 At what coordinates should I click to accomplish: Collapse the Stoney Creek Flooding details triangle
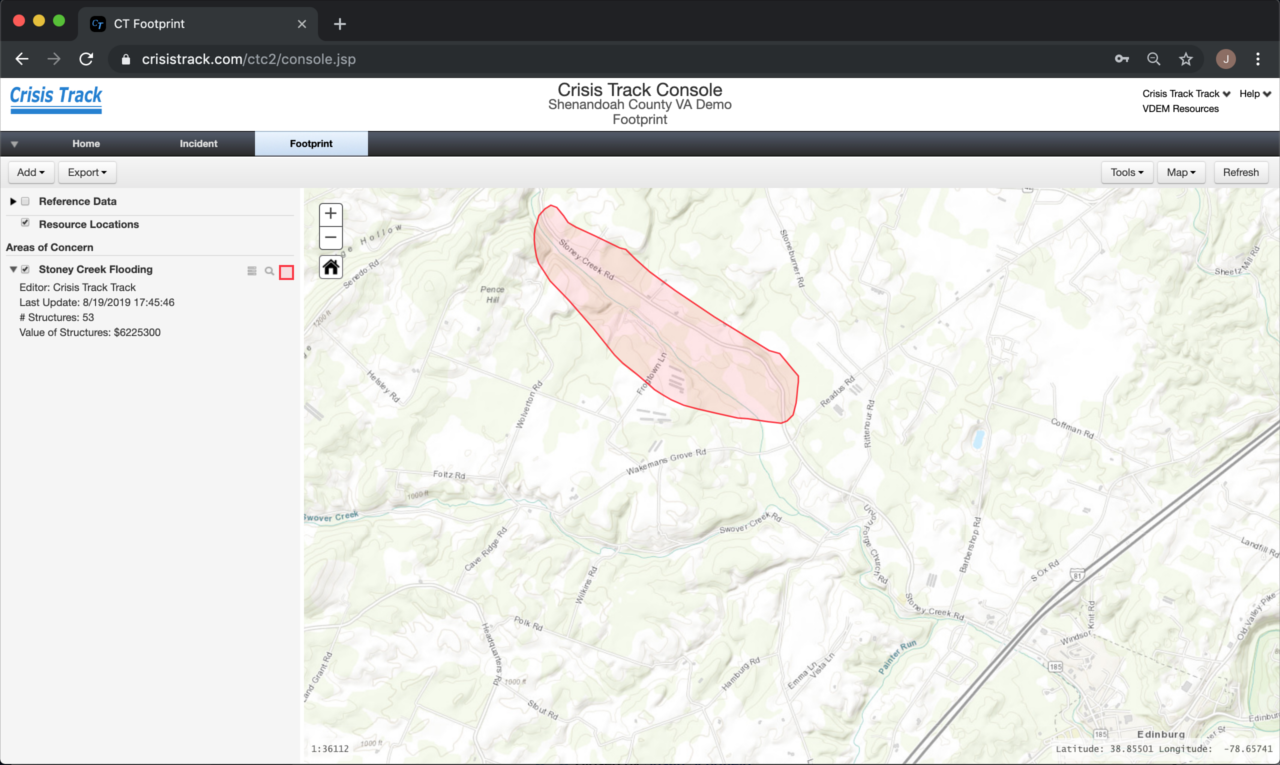pyautogui.click(x=12, y=269)
